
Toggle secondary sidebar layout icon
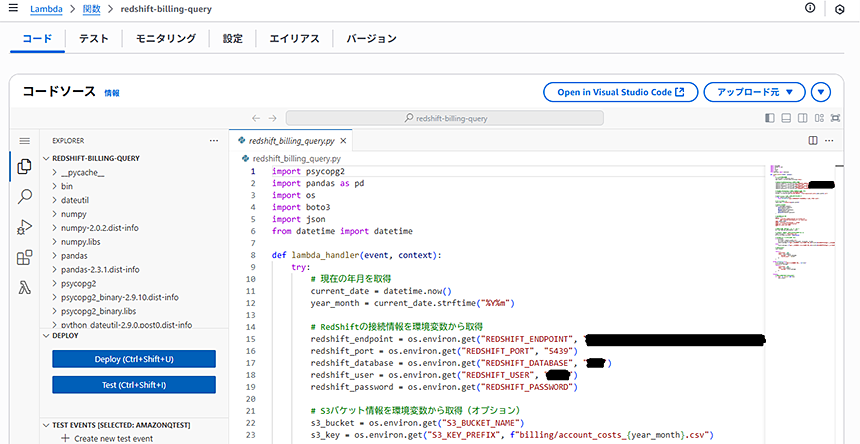point(802,118)
